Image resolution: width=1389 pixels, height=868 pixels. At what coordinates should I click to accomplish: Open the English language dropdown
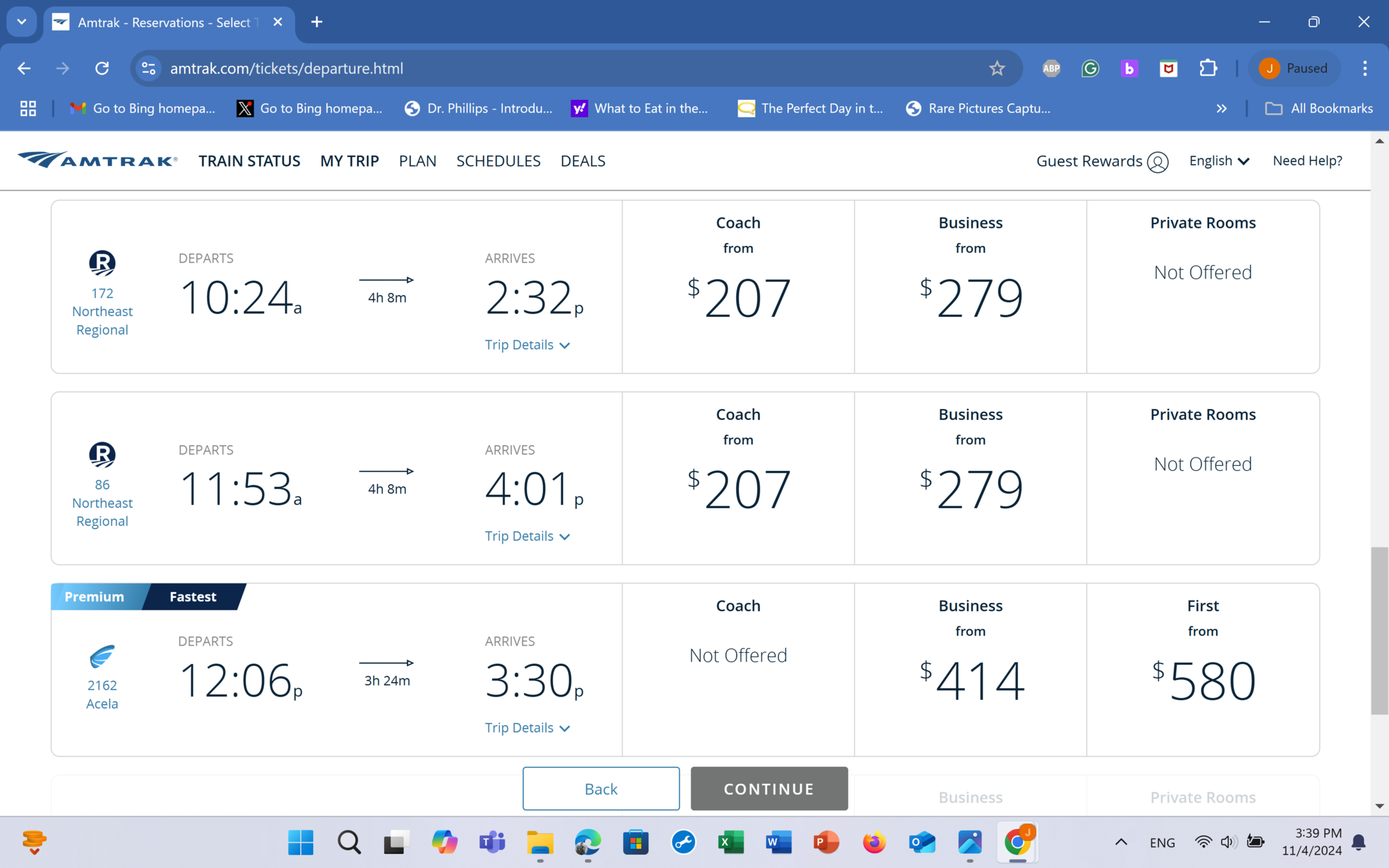tap(1219, 161)
